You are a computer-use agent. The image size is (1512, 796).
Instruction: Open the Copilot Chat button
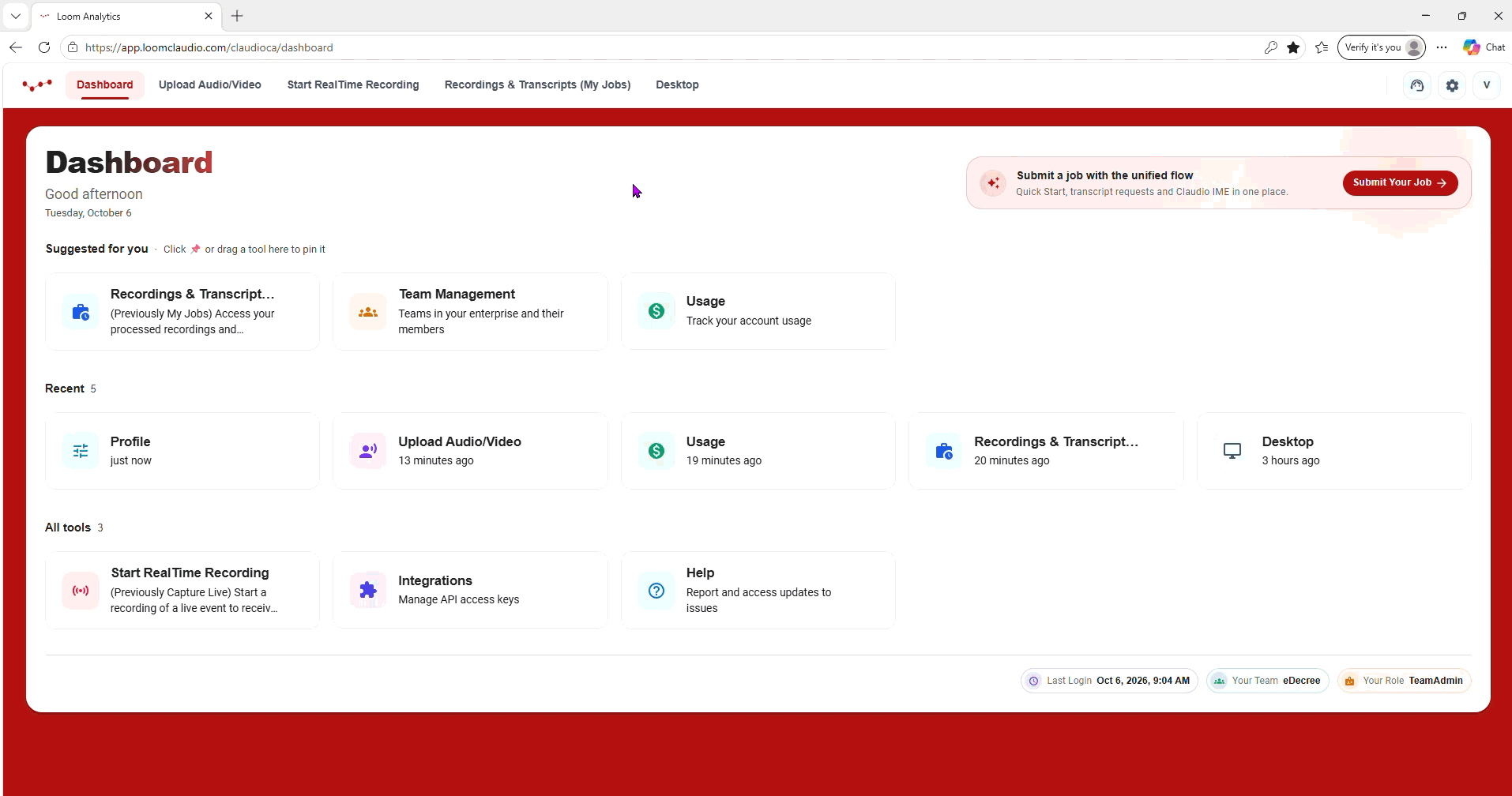1484,47
